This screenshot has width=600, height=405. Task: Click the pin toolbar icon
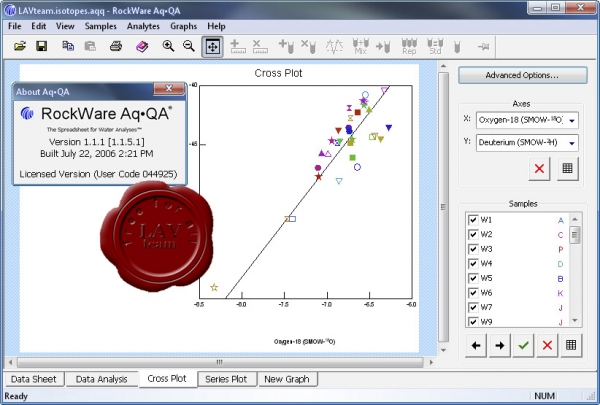coord(483,47)
